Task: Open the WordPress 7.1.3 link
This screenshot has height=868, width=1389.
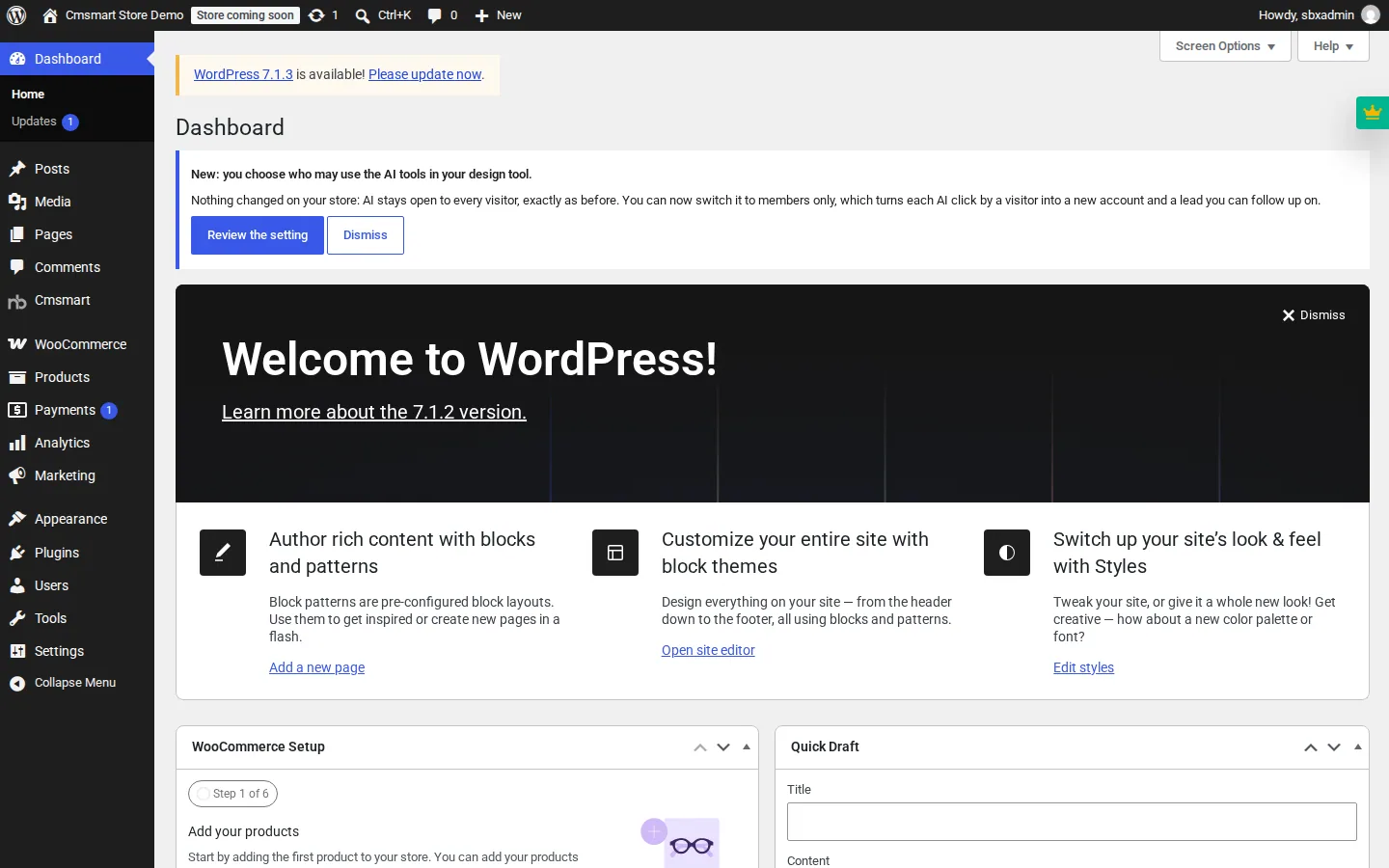Action: pyautogui.click(x=243, y=74)
